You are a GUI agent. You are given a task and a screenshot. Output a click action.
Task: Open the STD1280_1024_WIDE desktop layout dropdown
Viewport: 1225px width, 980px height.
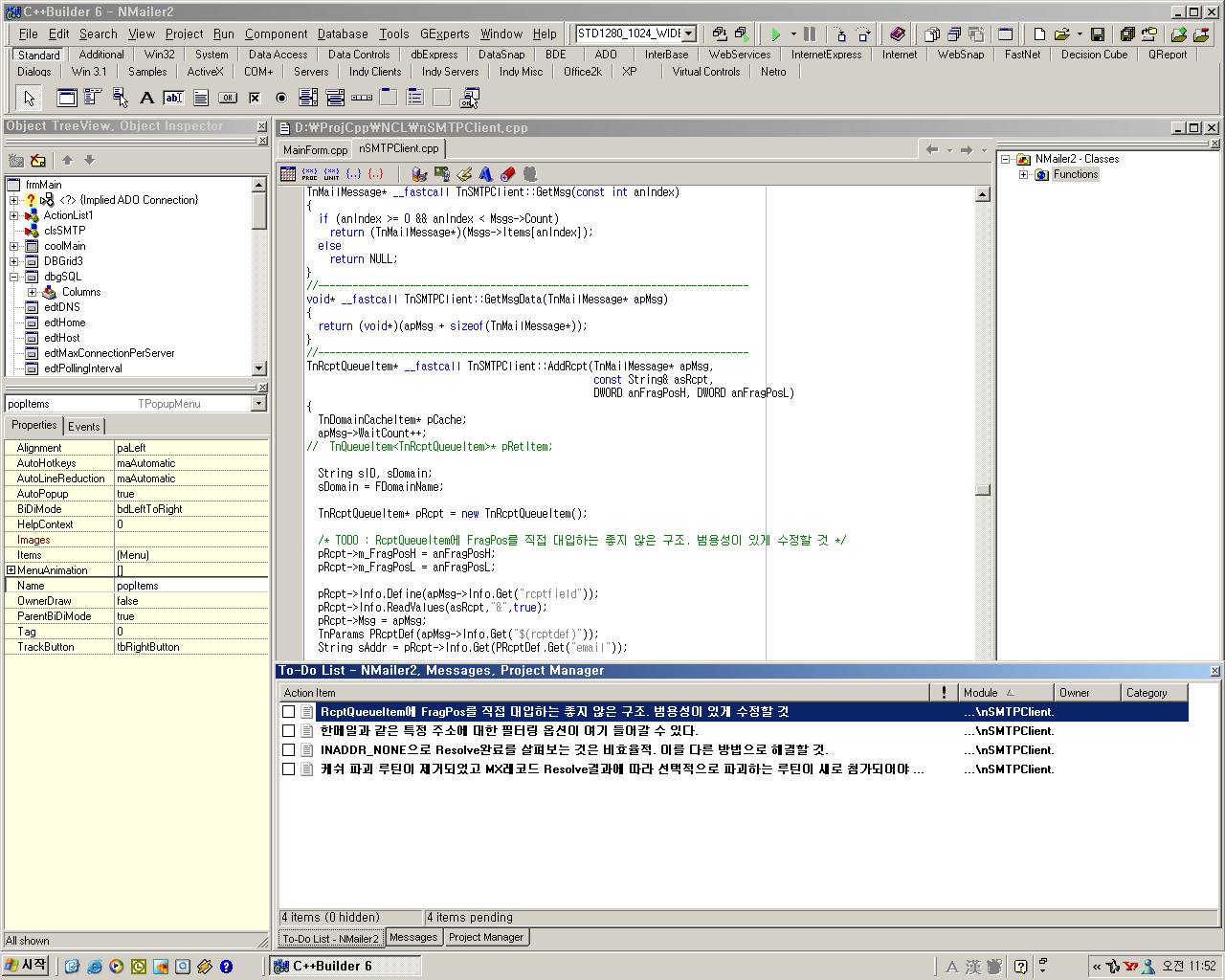(x=688, y=33)
